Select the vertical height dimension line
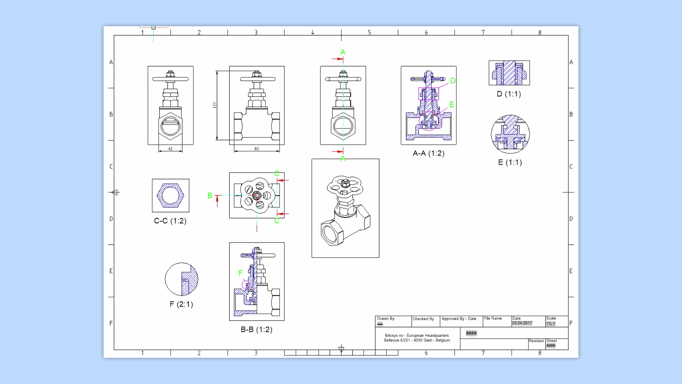 tap(217, 106)
